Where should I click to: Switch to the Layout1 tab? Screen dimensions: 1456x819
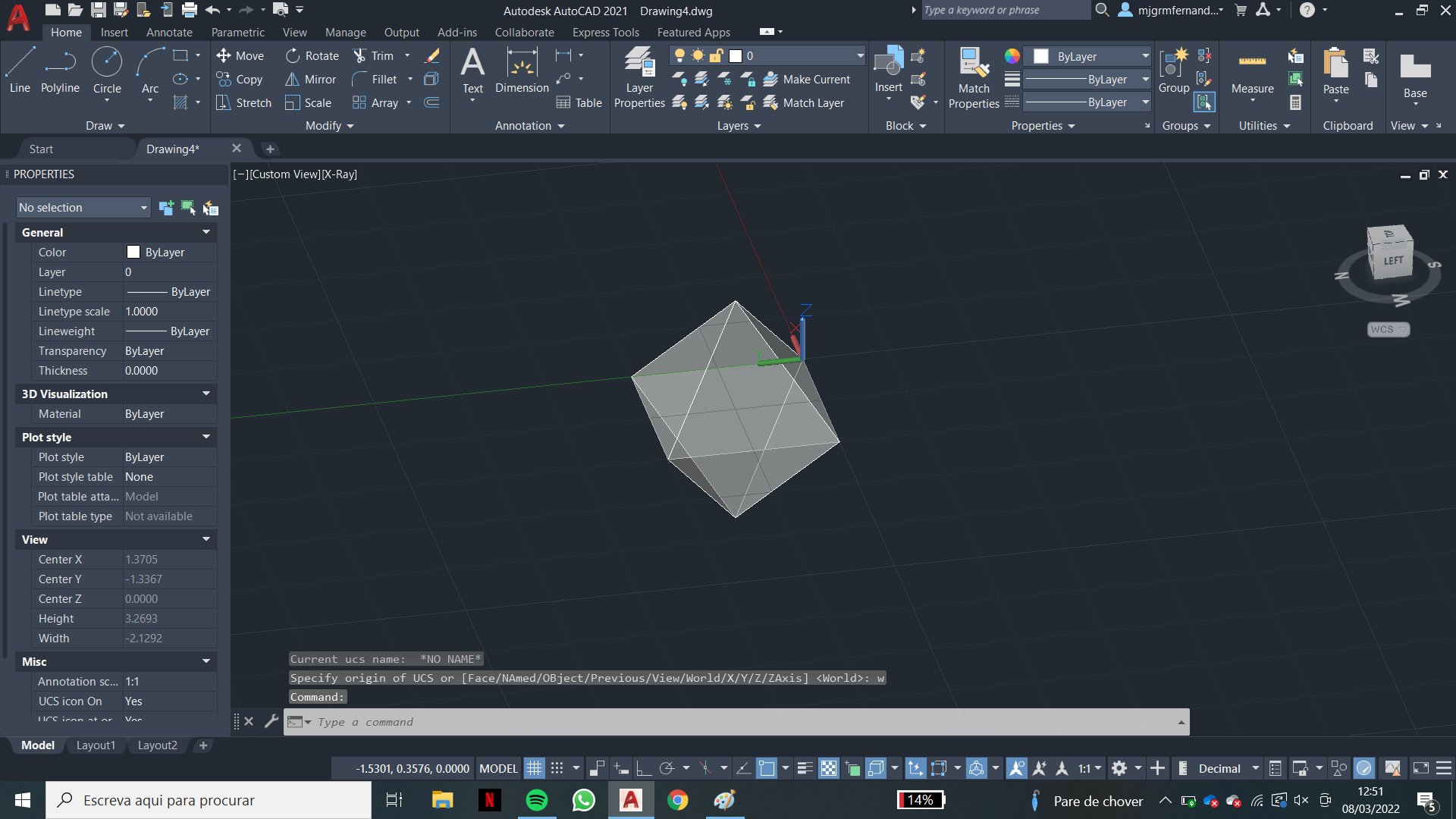pyautogui.click(x=96, y=744)
